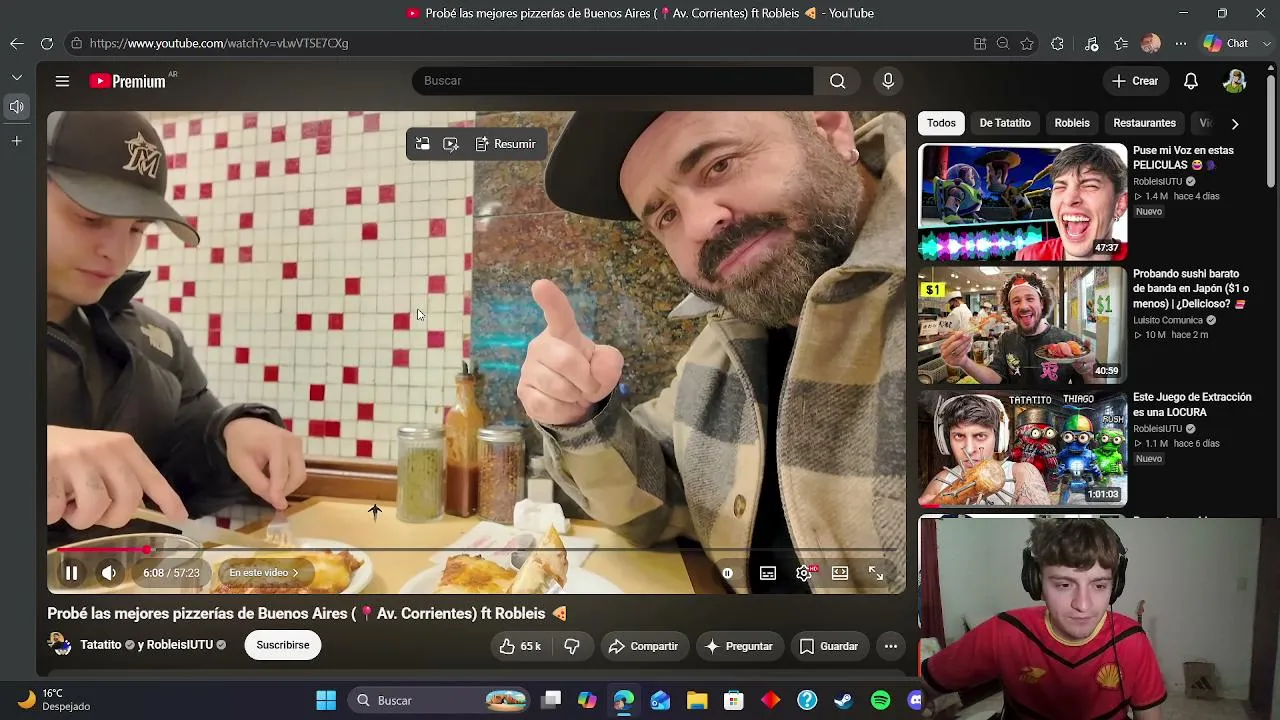Click the audio-playing tab in vertical tabs
1280x720 pixels.
[17, 107]
